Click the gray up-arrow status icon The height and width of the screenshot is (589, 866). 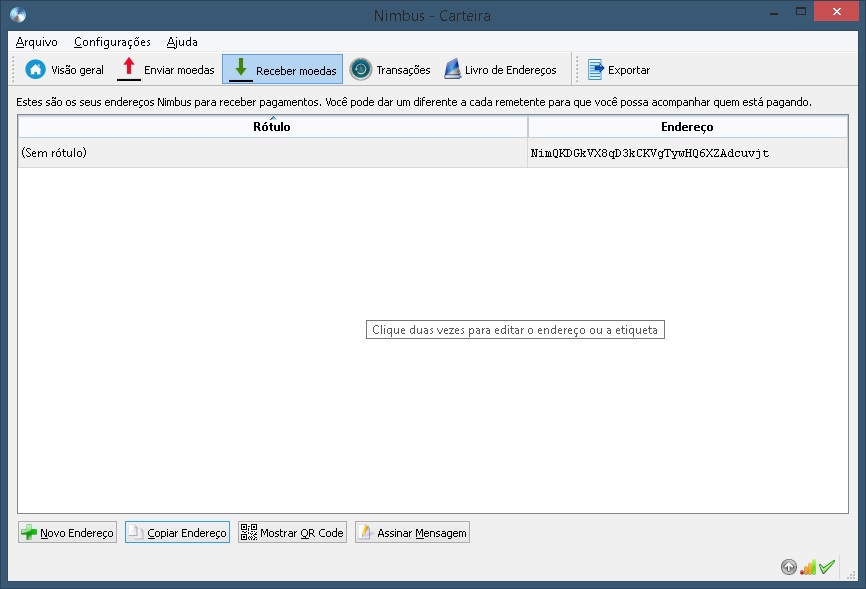pyautogui.click(x=789, y=567)
